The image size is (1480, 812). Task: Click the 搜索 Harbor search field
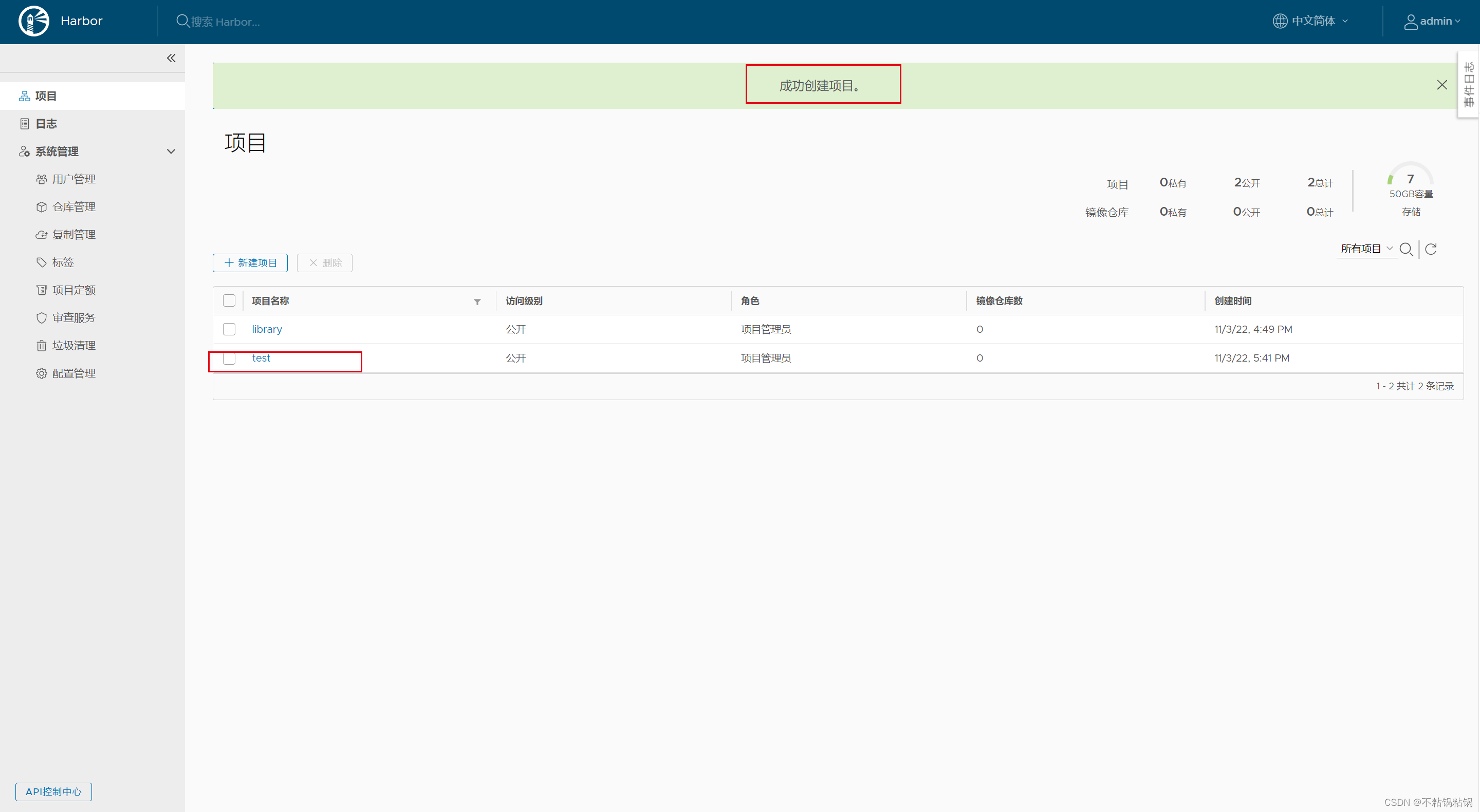225,22
